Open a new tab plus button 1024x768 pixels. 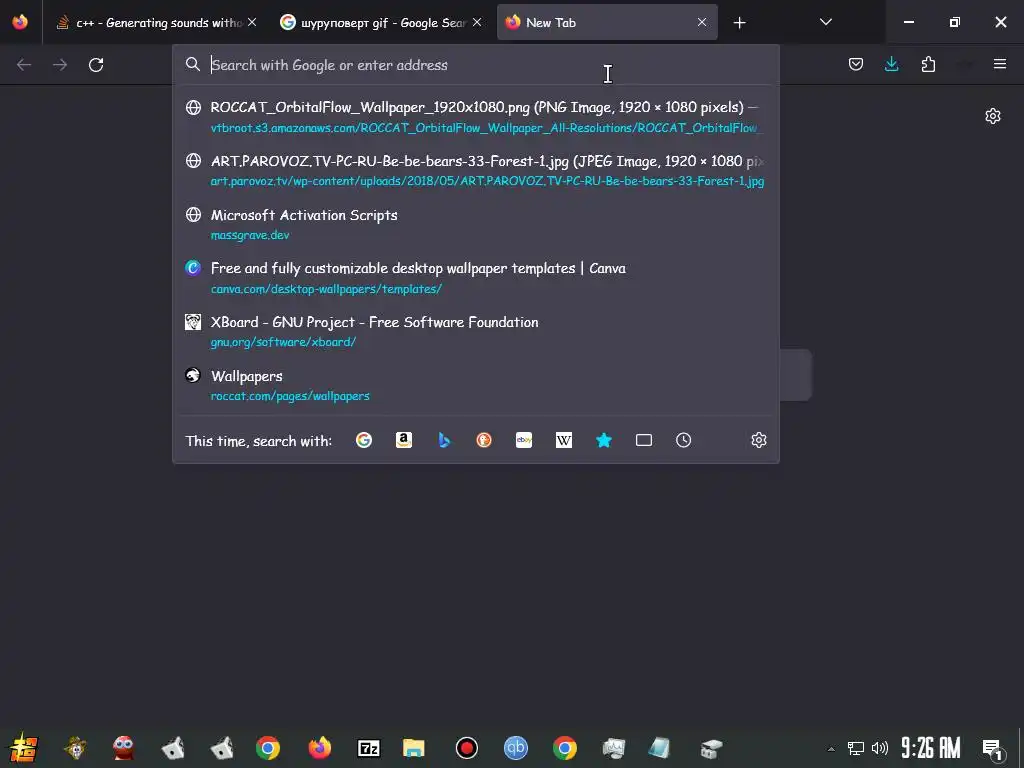point(739,23)
